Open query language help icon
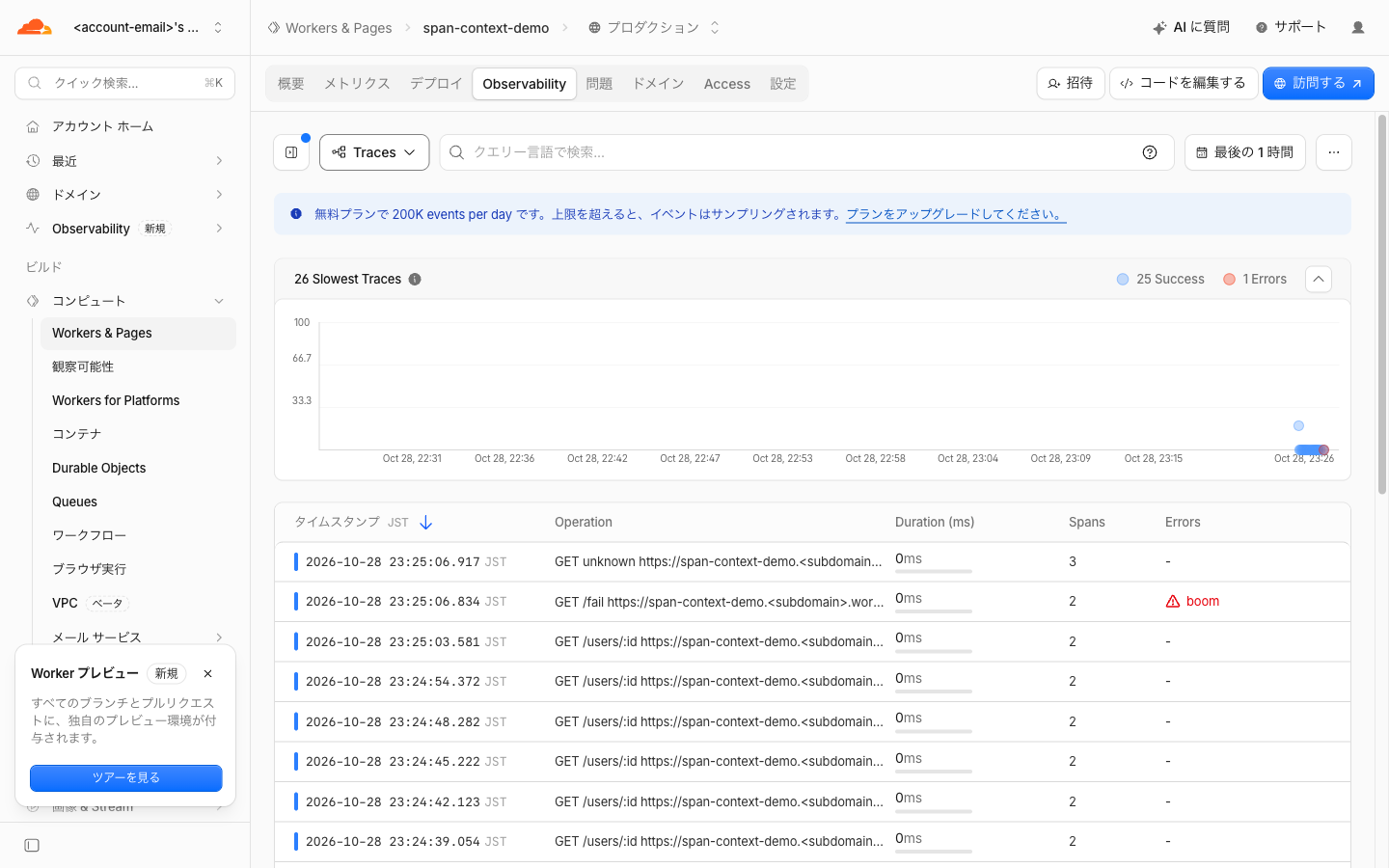 point(1150,152)
